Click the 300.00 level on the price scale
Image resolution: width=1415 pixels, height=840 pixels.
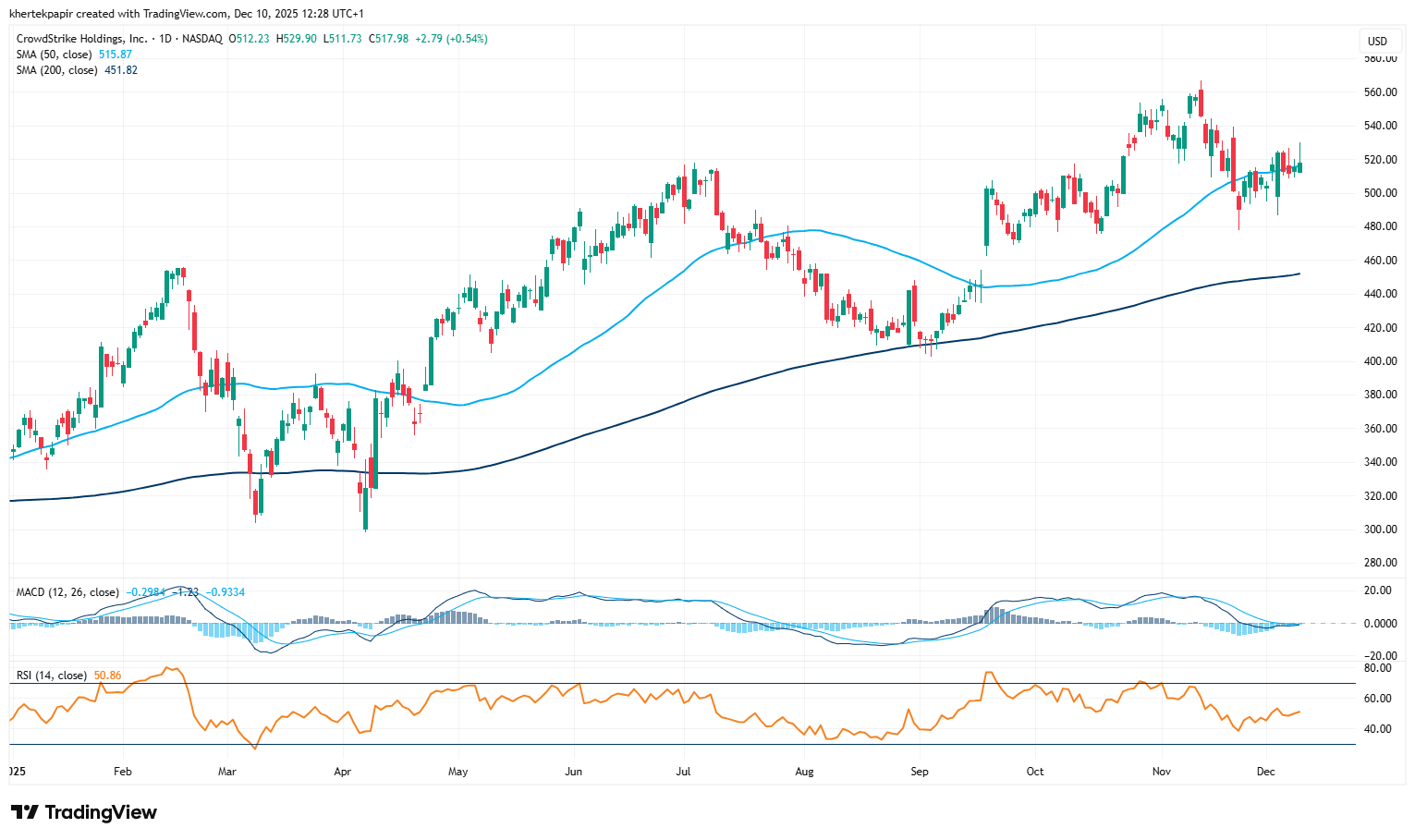pos(1380,530)
